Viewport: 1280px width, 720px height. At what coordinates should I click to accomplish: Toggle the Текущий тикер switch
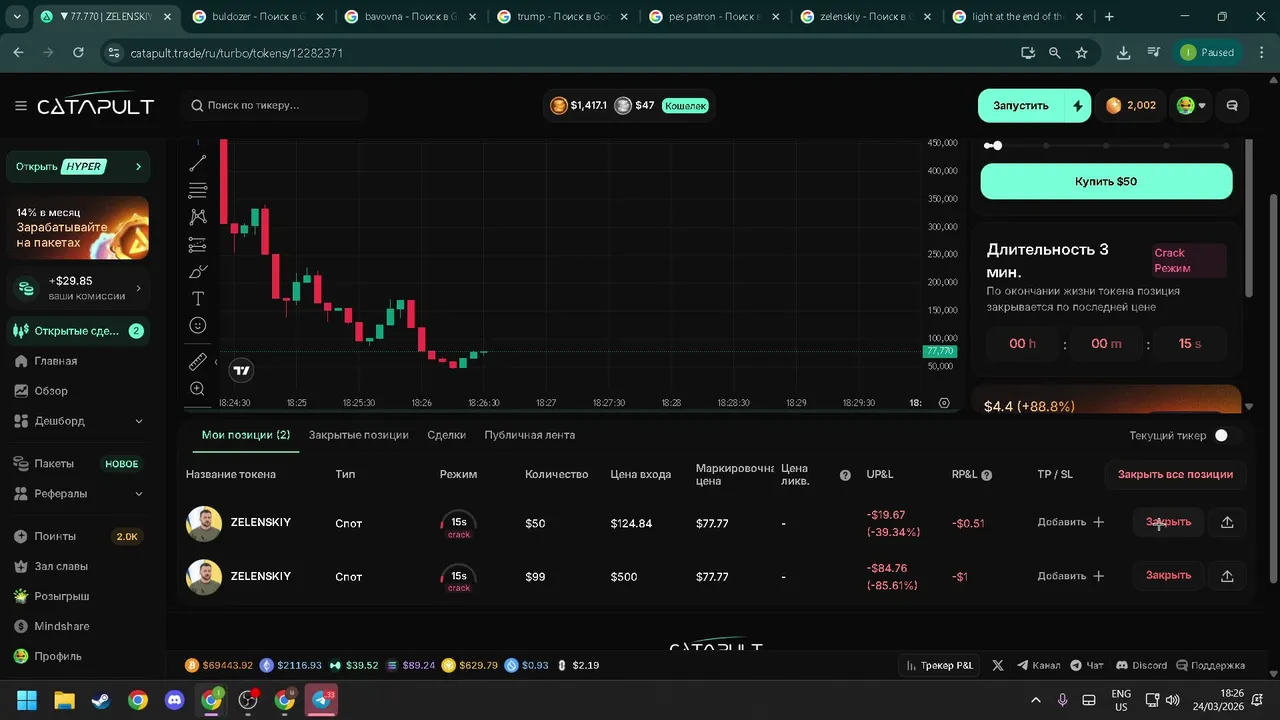click(x=1227, y=435)
